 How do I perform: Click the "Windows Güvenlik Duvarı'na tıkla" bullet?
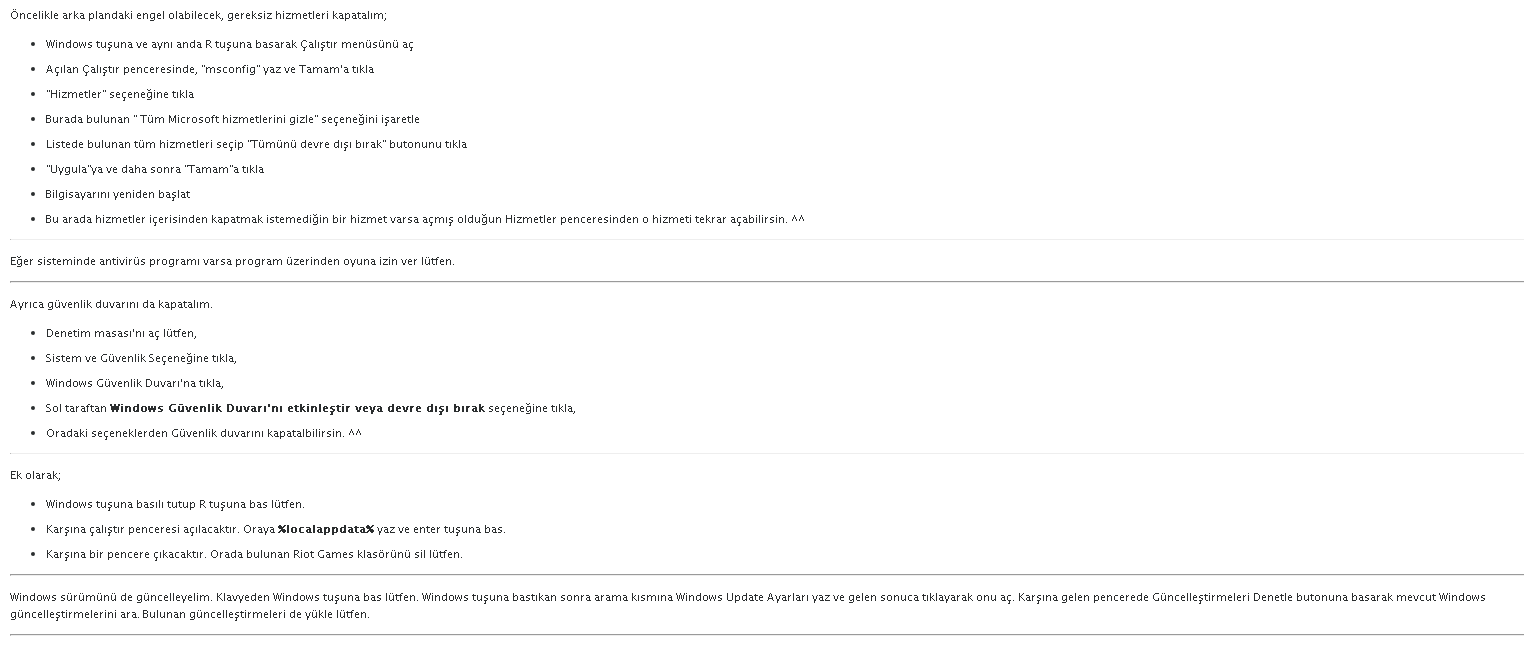coord(135,383)
